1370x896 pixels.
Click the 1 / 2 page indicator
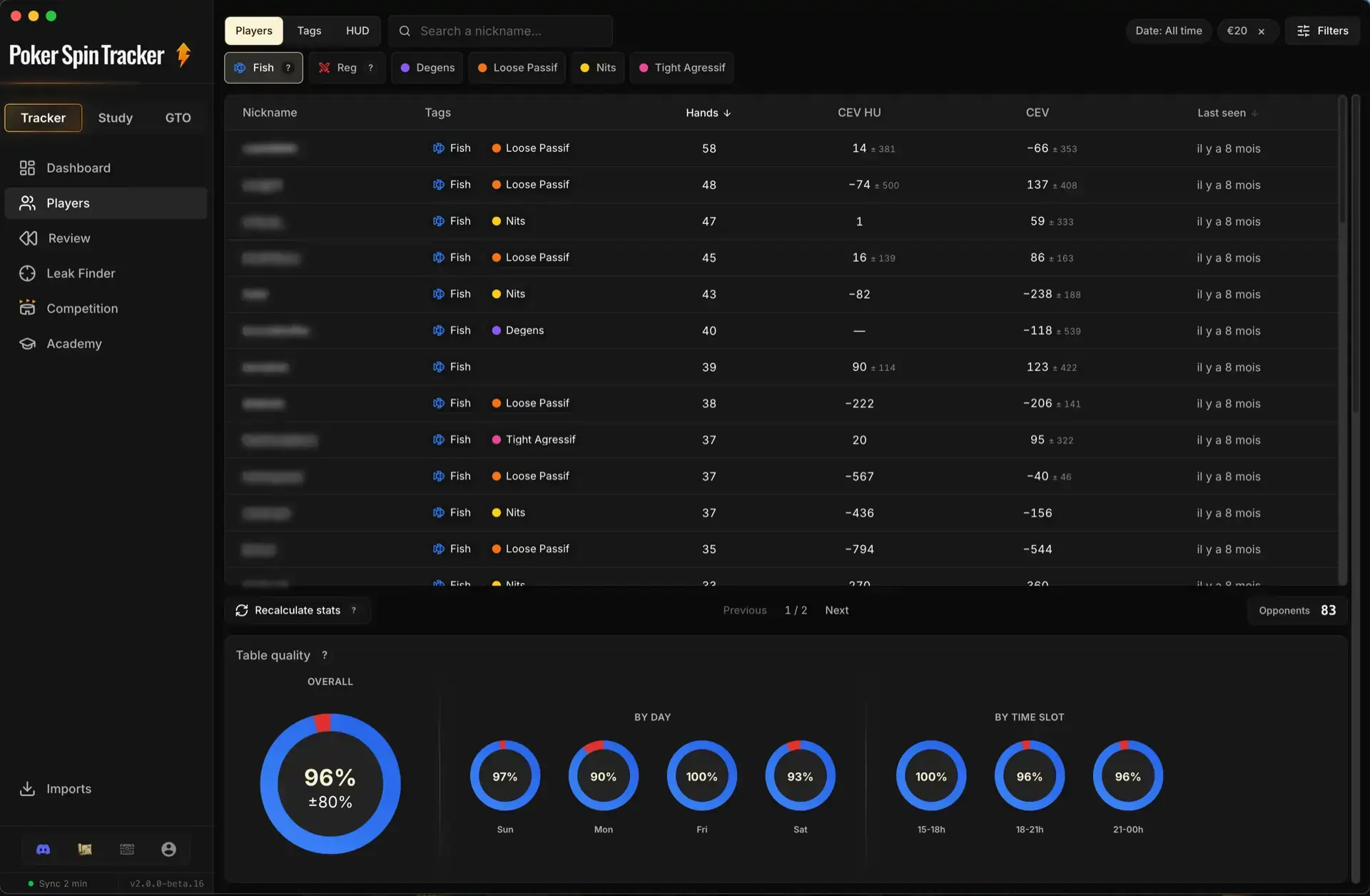pos(796,611)
